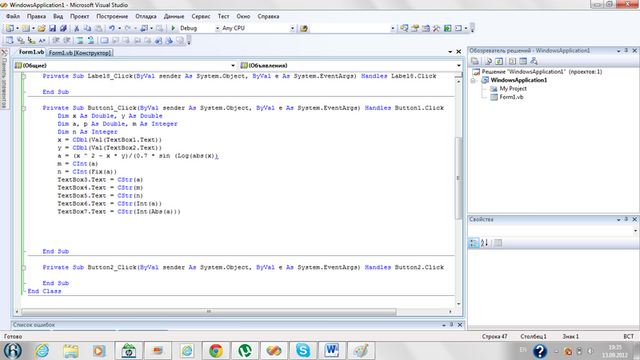Click View Code in the Solution Explorer toolbar
The height and width of the screenshot is (360, 640).
512,61
